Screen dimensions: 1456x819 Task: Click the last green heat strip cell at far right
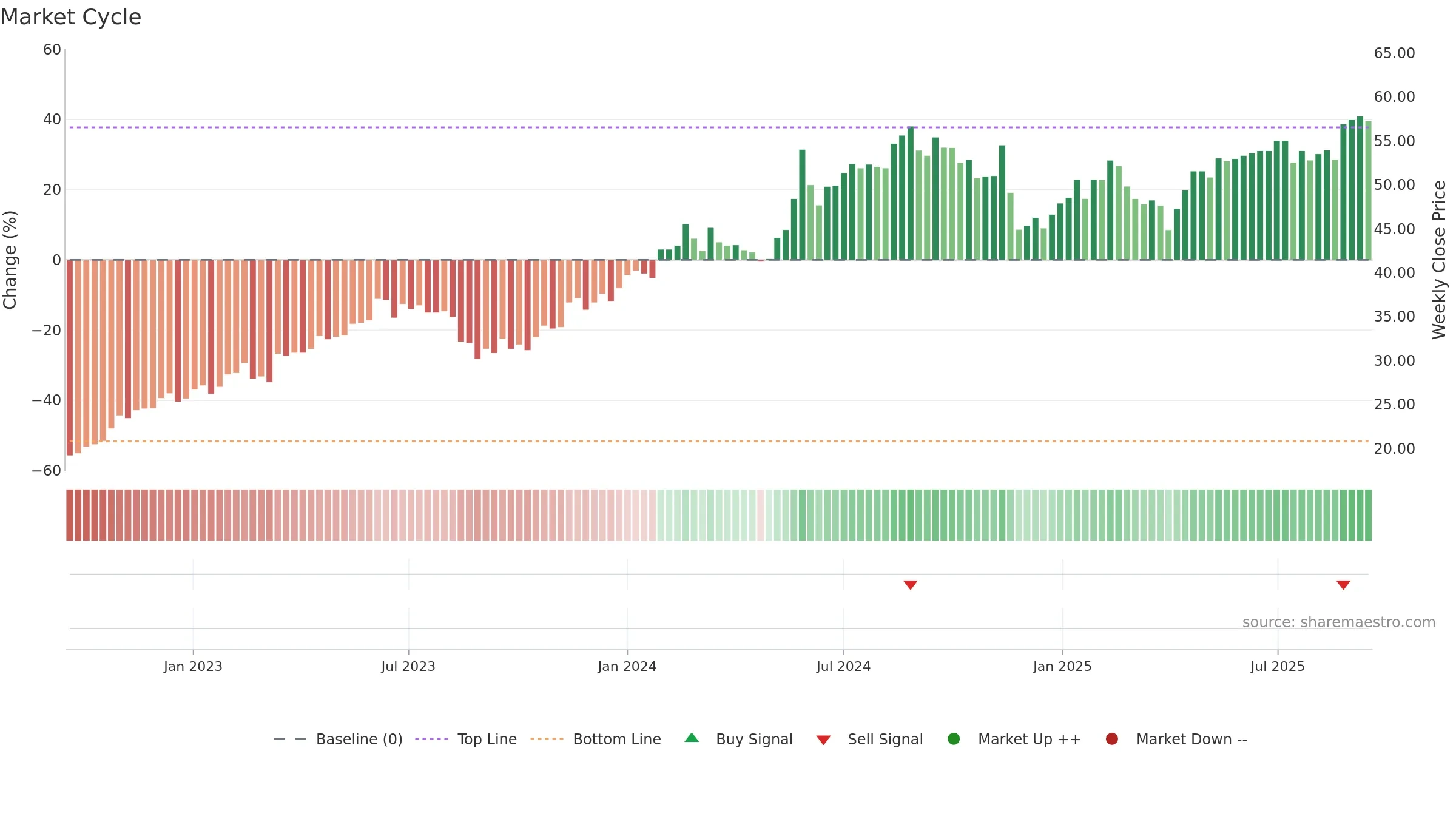click(1368, 515)
